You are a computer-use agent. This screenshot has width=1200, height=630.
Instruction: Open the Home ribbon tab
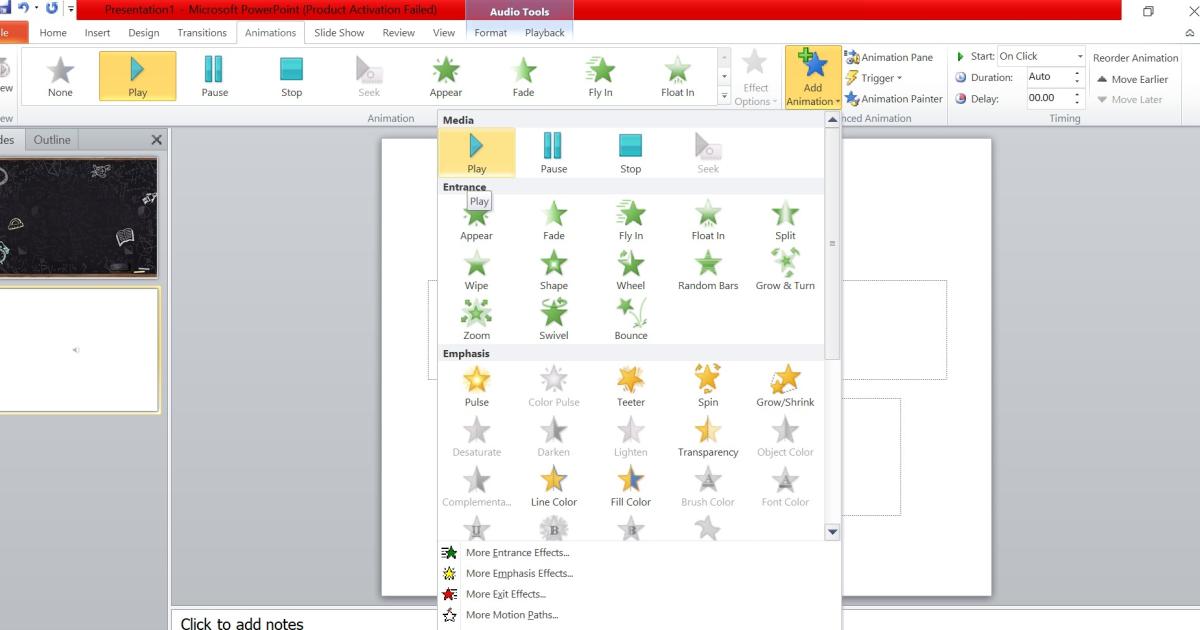(x=53, y=33)
